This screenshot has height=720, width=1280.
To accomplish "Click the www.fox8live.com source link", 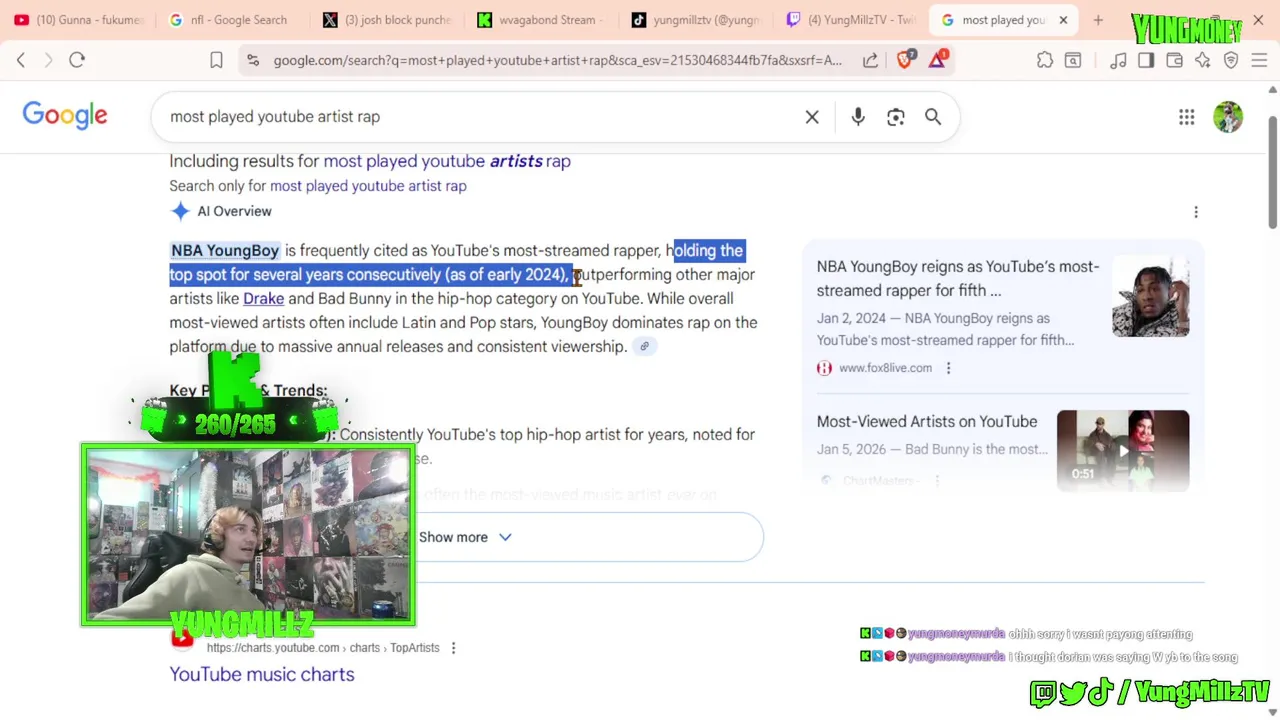I will point(885,368).
